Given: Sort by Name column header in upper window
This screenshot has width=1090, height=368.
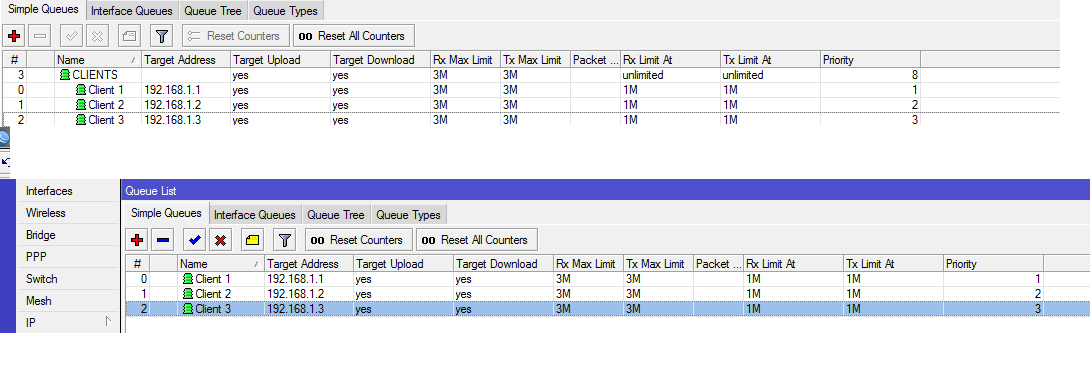Looking at the screenshot, I should (98, 60).
